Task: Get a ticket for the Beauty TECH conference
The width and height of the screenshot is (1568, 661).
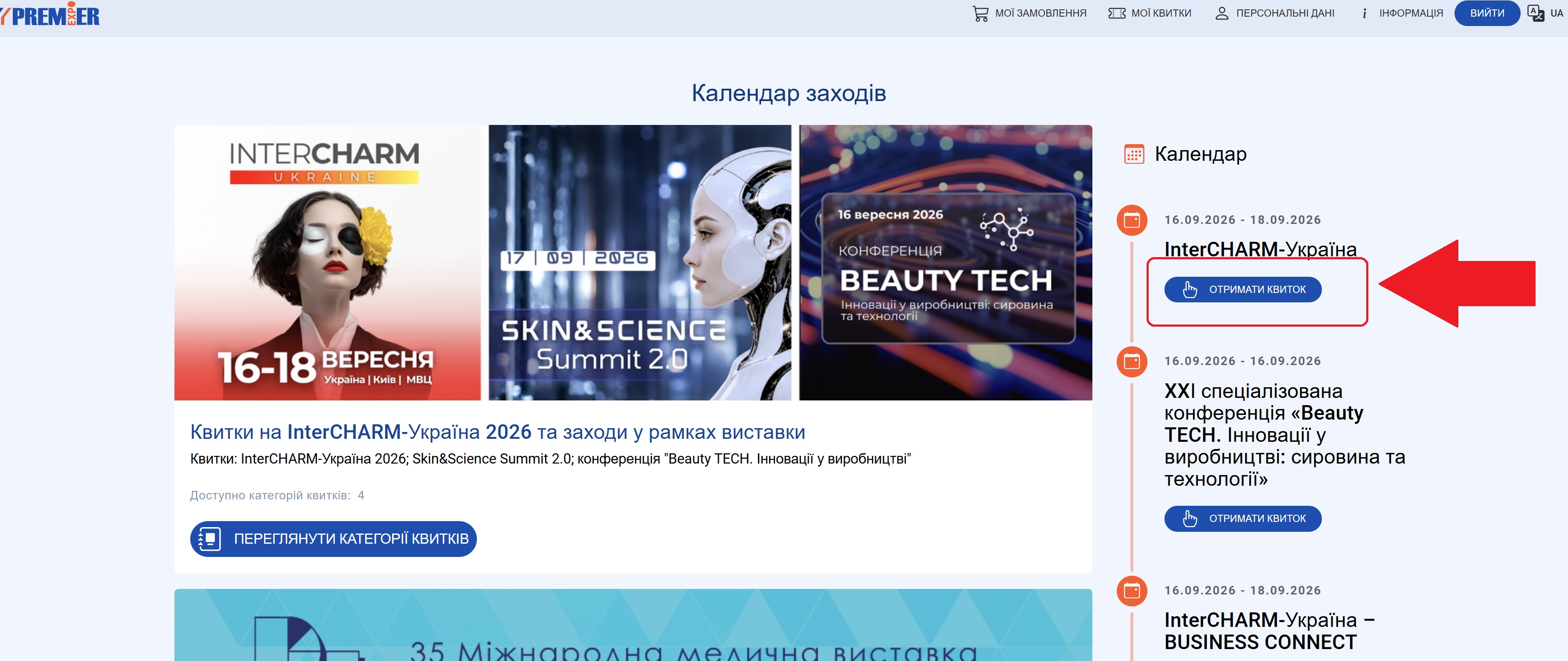Action: coord(1243,519)
